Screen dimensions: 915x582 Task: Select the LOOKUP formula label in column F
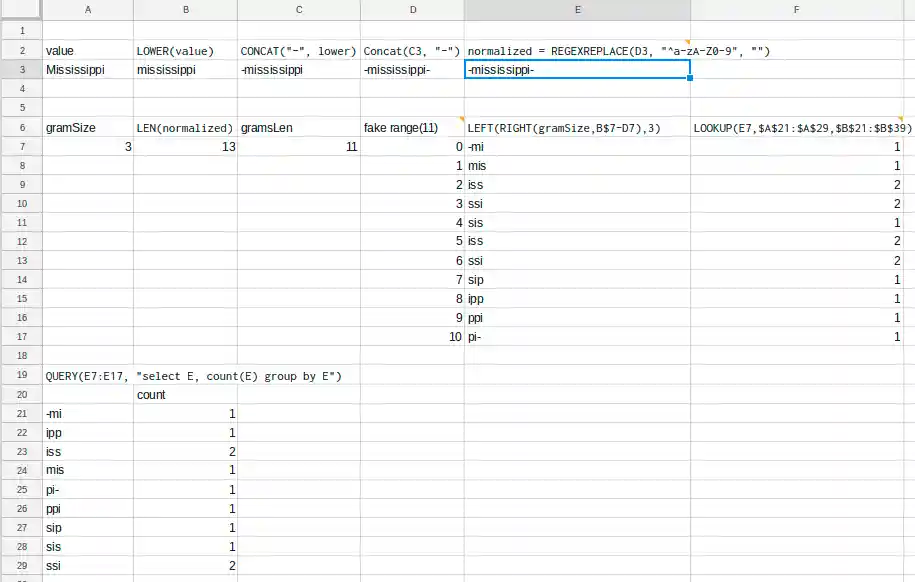coord(801,128)
